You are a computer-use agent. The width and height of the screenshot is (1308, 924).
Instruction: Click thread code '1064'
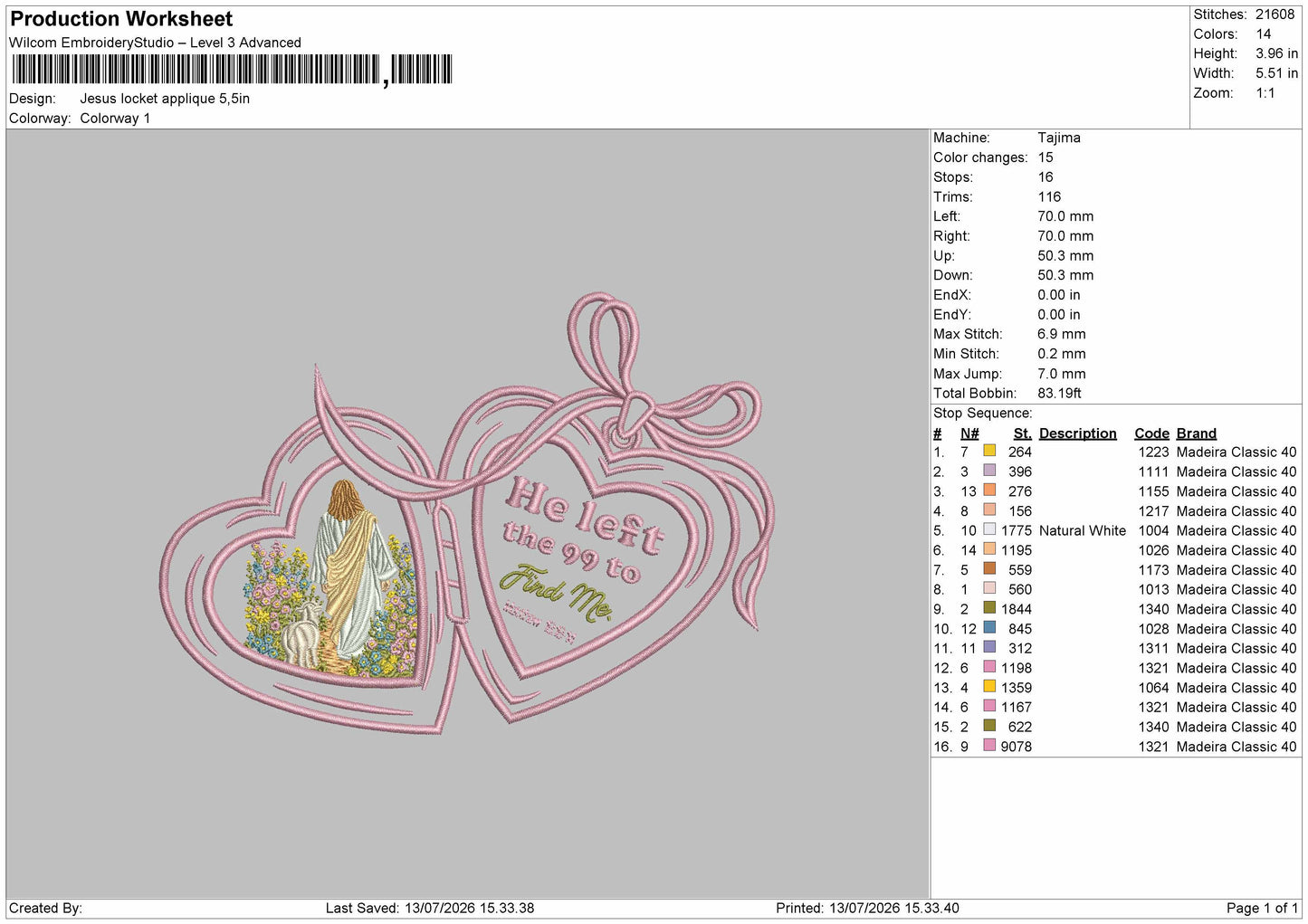click(x=1153, y=687)
